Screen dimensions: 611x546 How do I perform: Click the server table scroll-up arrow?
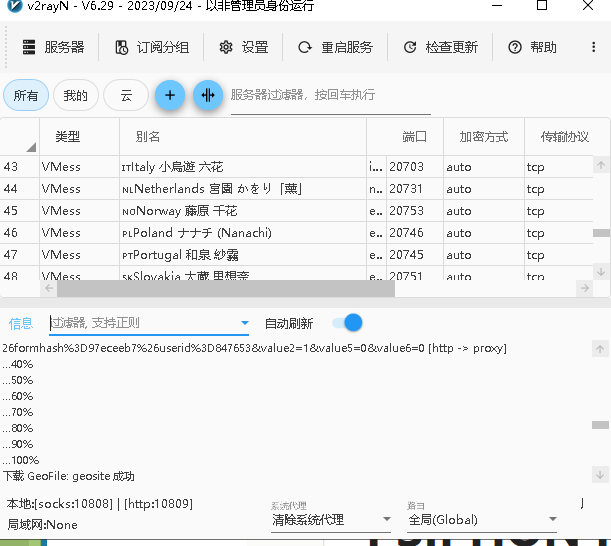coord(601,165)
